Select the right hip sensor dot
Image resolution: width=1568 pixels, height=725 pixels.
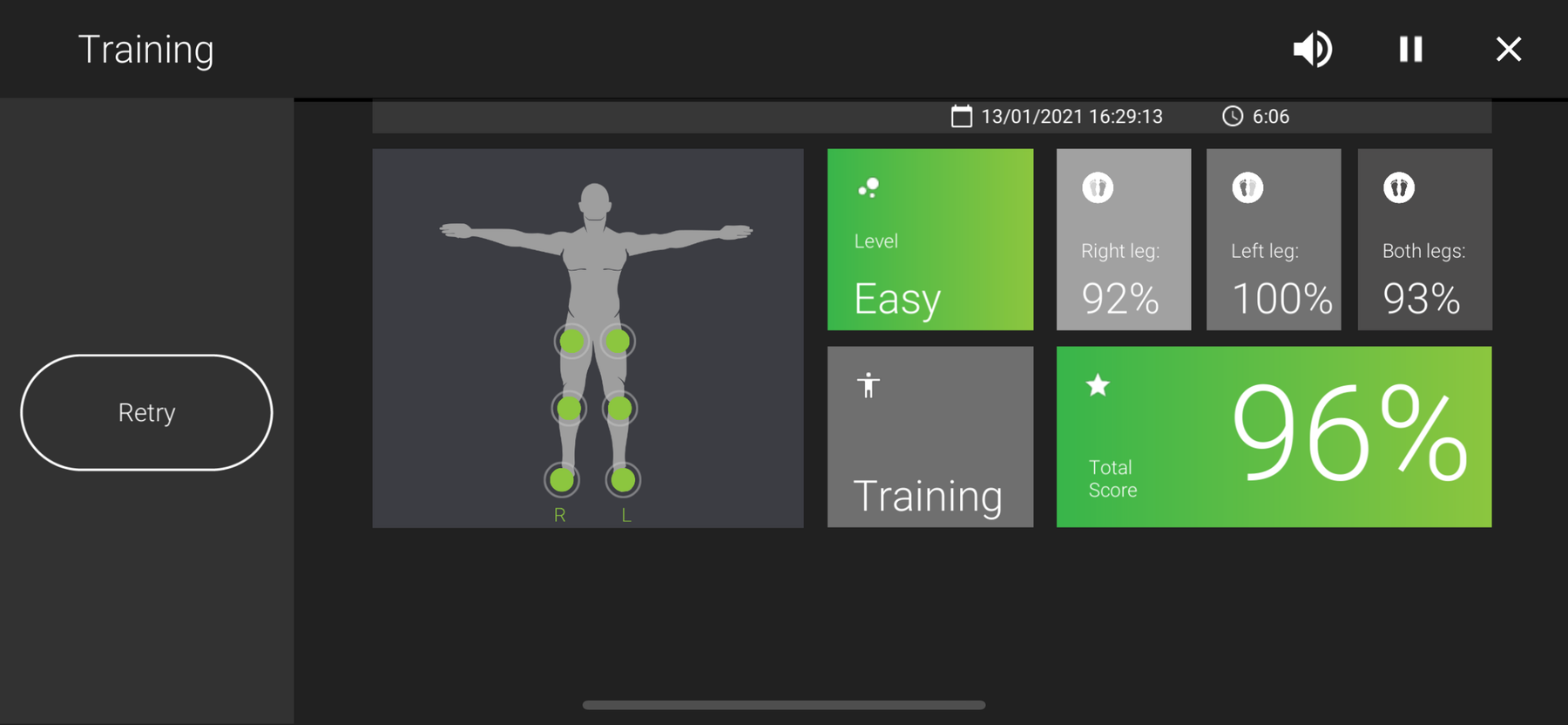click(571, 342)
